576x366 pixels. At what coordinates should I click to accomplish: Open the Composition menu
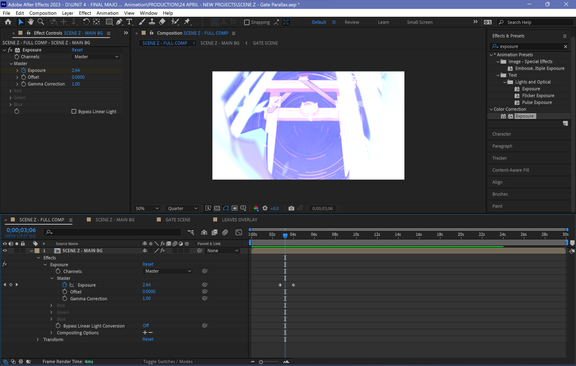tap(43, 13)
